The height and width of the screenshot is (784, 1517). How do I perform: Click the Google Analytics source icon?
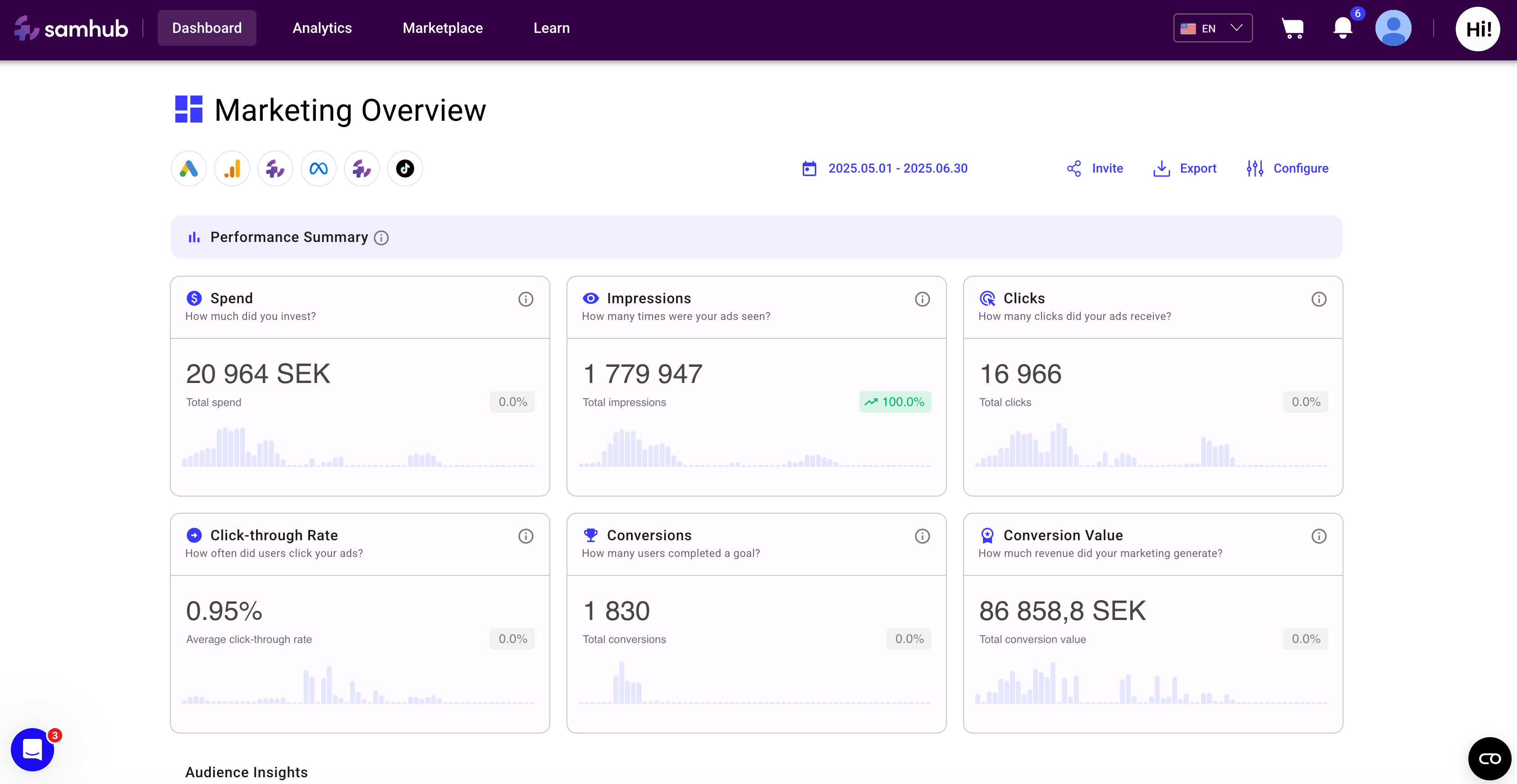tap(232, 169)
